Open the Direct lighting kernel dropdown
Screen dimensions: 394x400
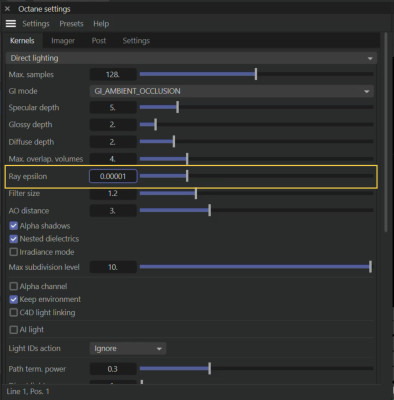(x=191, y=58)
